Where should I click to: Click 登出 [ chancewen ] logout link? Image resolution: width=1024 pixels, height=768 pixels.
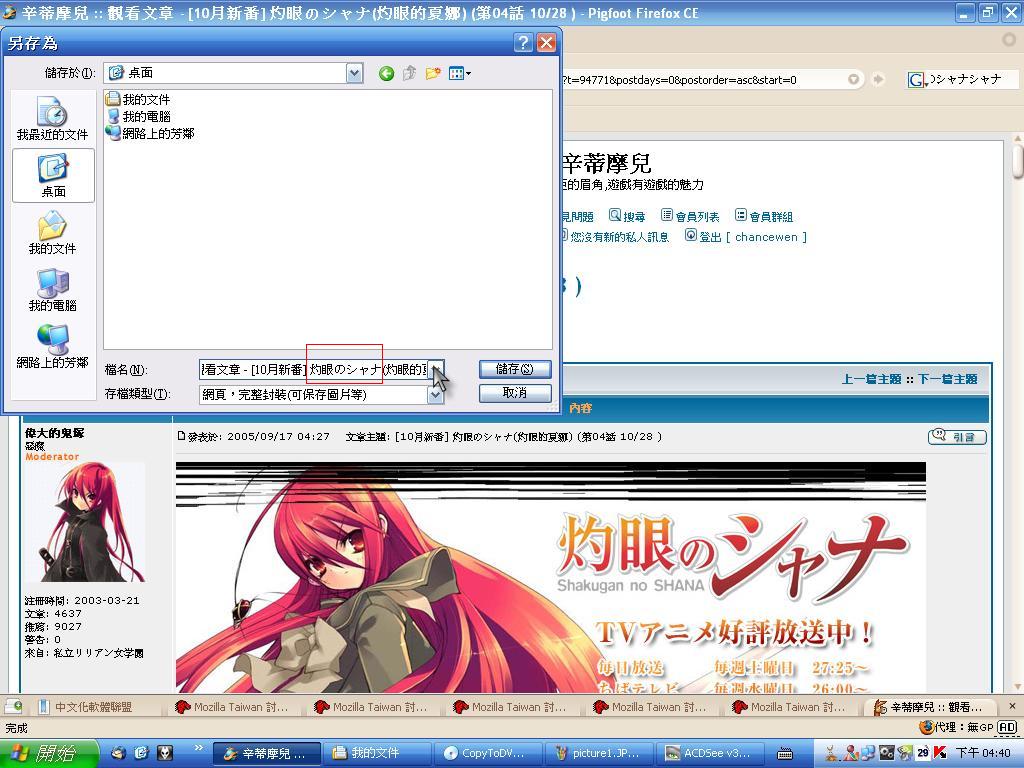click(745, 236)
